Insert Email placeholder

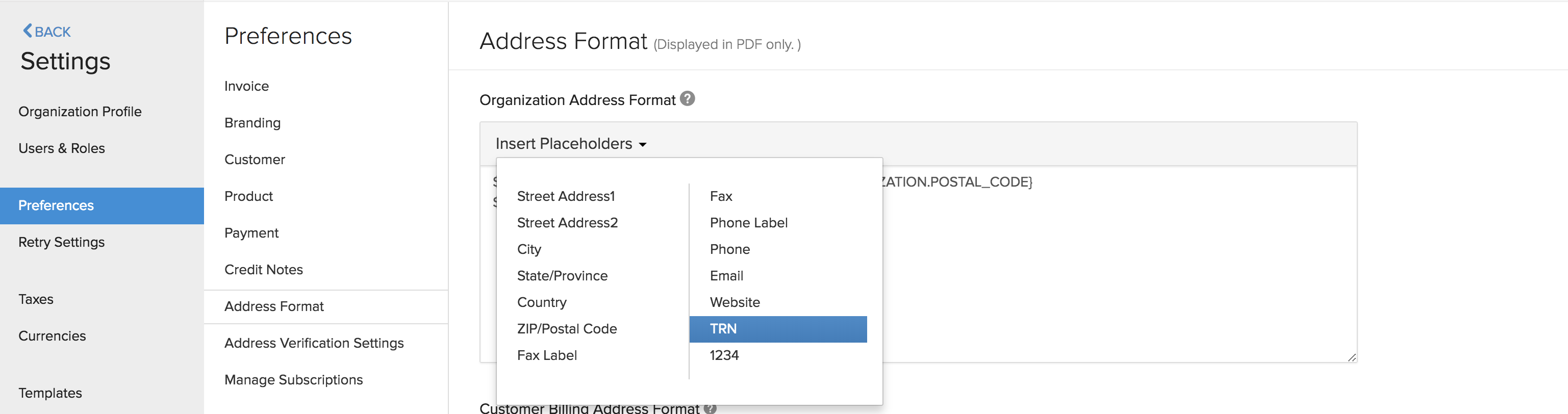tap(726, 276)
